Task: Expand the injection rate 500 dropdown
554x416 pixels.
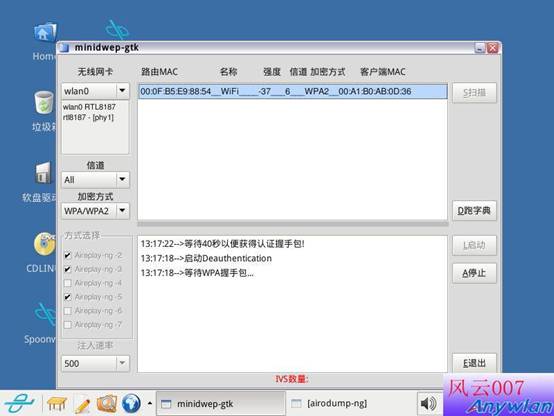Action: tap(122, 363)
